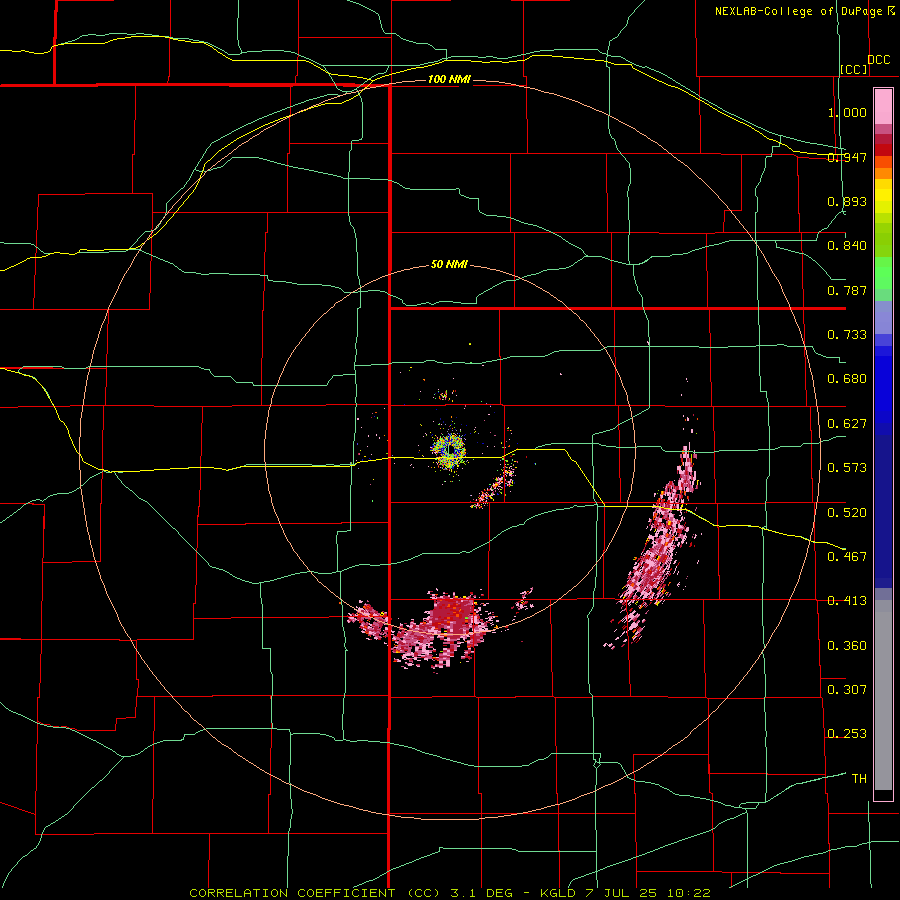Pick the dark navy swatch in the color bar
Viewport: 900px width, 900px height.
pyautogui.click(x=883, y=511)
